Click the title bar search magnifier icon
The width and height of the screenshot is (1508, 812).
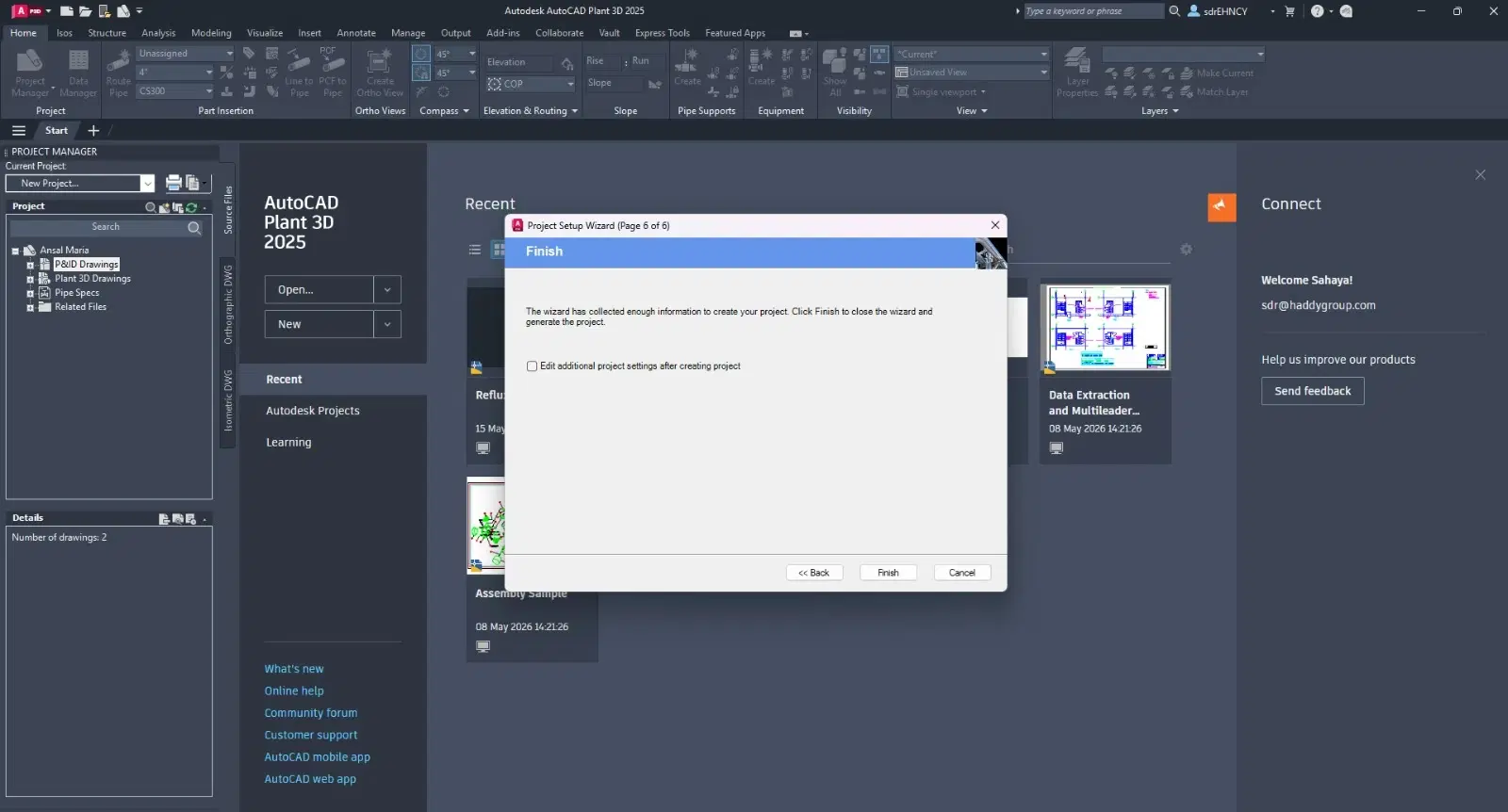coord(1174,11)
